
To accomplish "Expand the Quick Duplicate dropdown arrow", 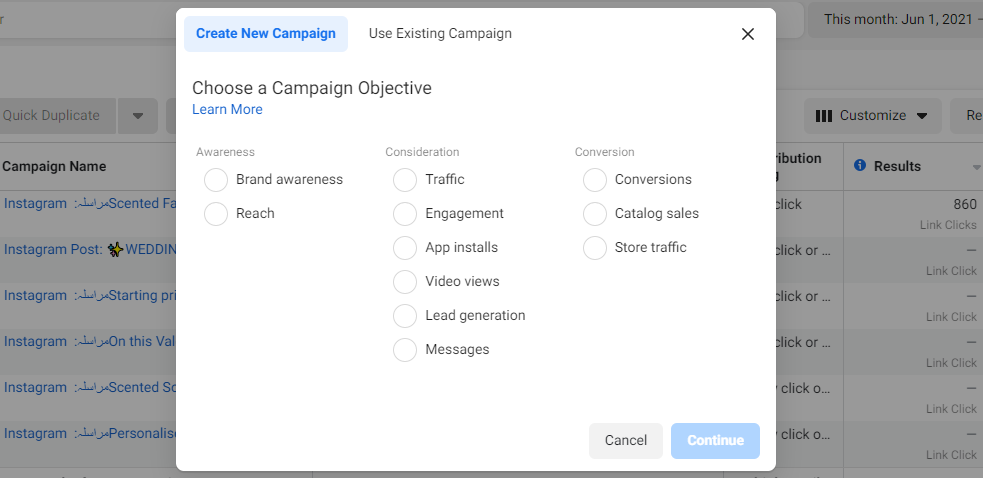I will pos(138,116).
